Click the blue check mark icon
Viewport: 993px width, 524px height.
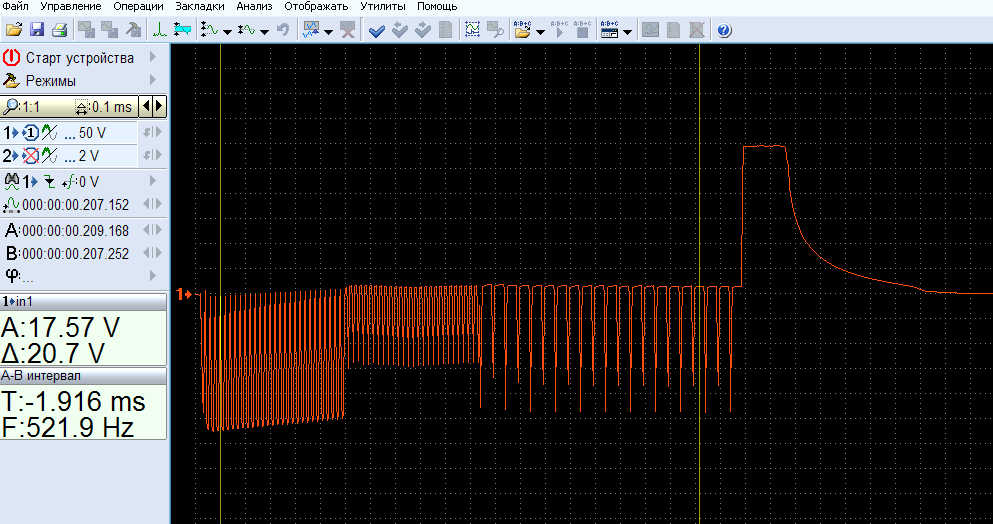[x=377, y=30]
